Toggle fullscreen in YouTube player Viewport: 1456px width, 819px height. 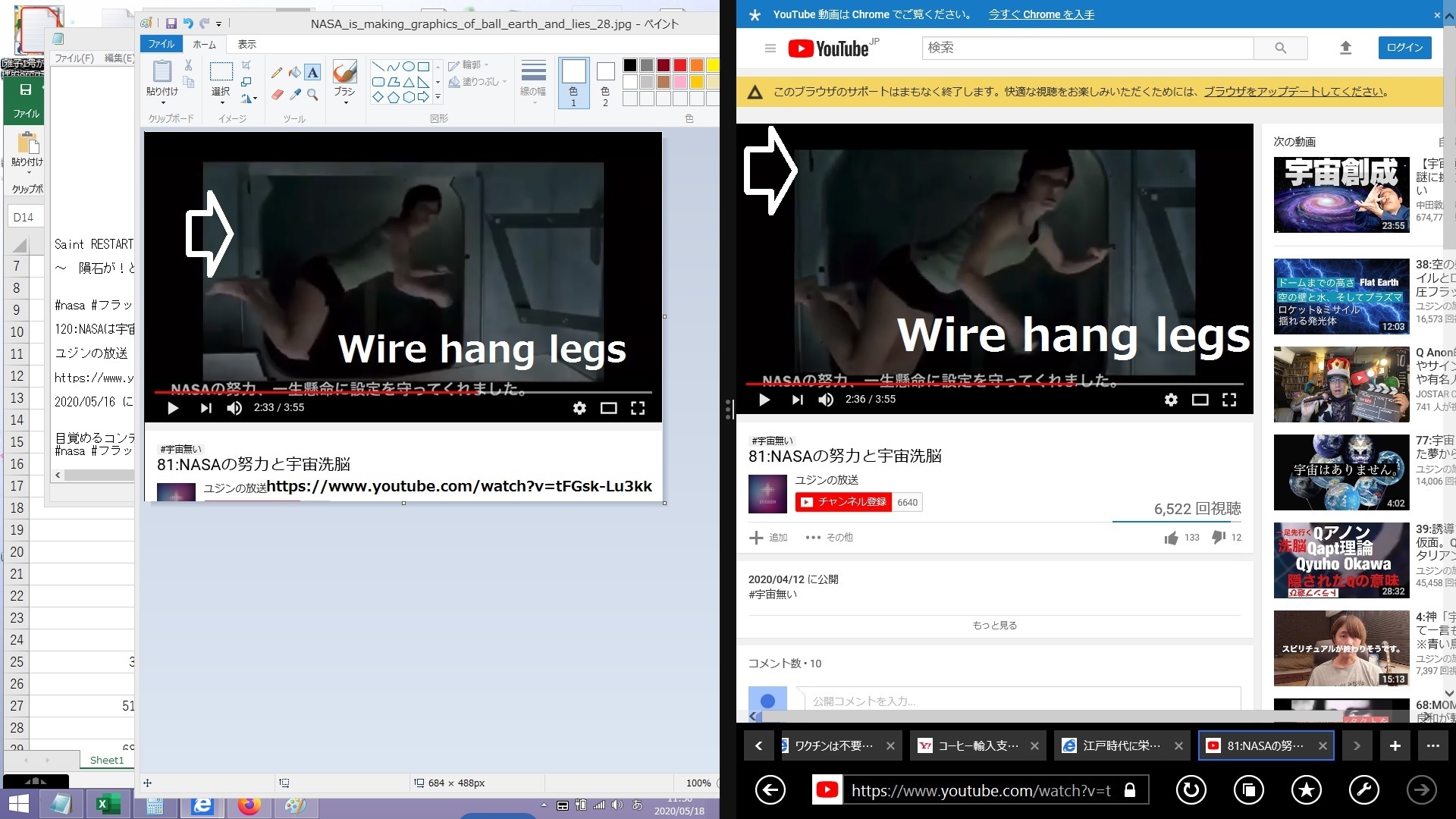coord(1229,400)
